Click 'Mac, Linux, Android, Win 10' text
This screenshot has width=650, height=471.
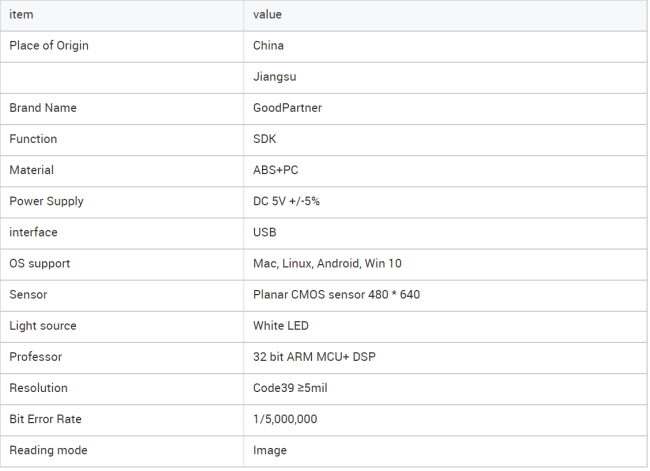(x=327, y=264)
